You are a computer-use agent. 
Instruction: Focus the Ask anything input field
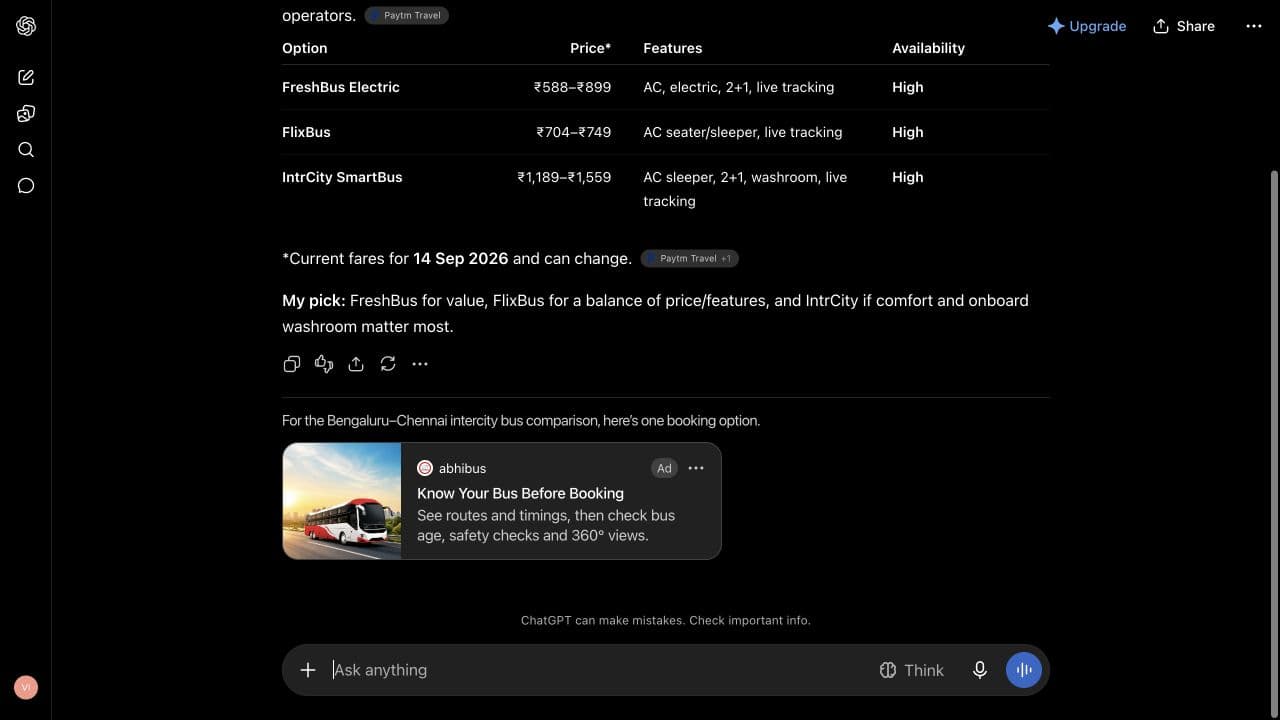point(600,670)
